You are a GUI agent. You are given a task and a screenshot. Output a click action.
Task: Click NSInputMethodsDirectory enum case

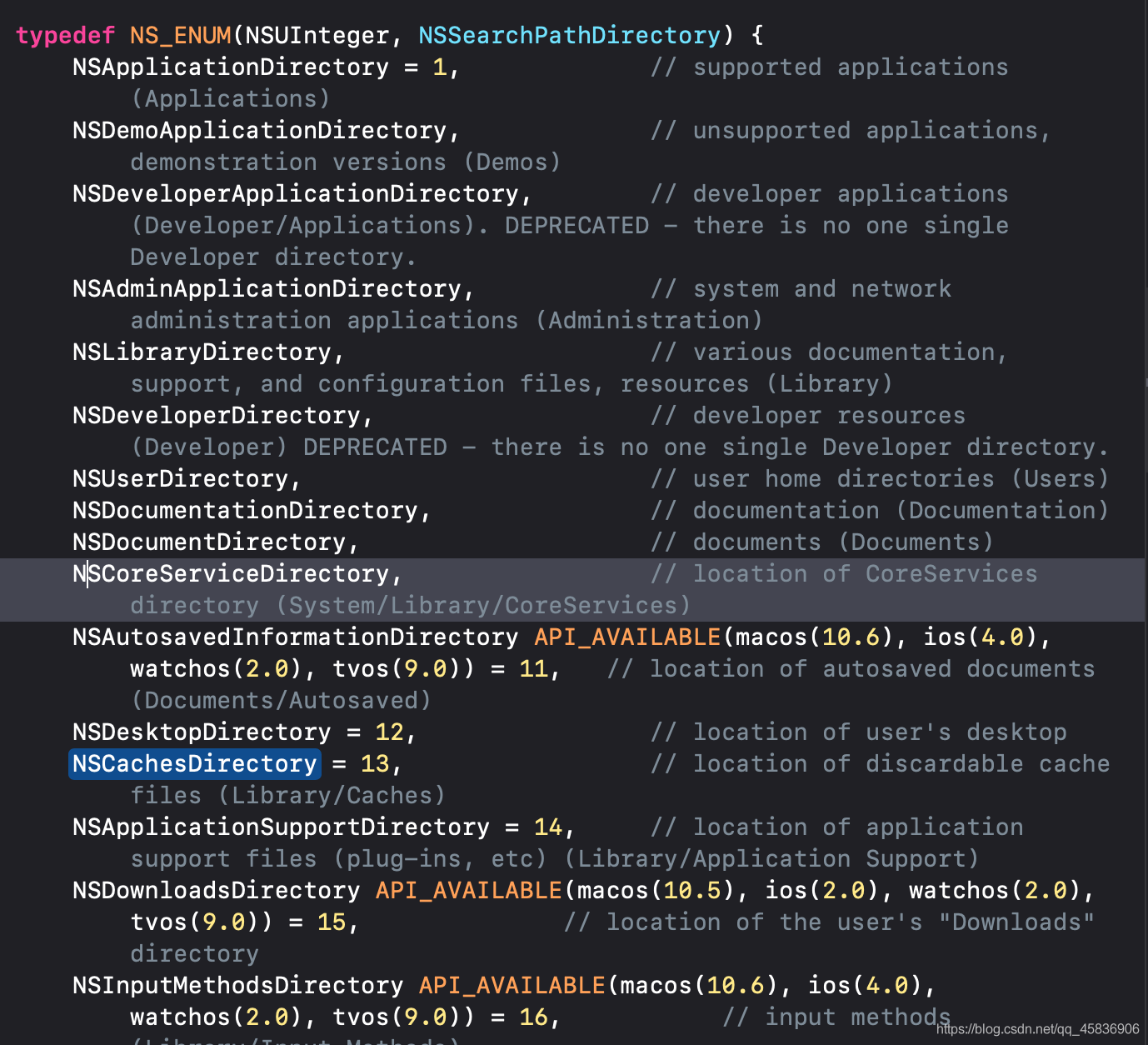(238, 986)
